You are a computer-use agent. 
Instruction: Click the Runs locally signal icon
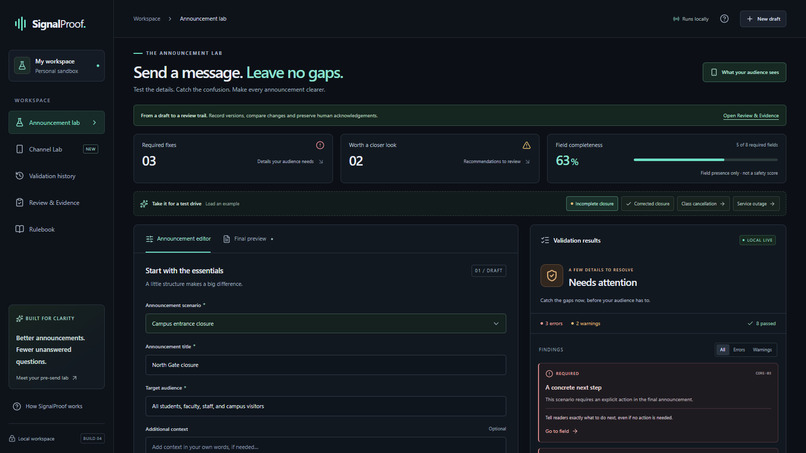coord(676,19)
